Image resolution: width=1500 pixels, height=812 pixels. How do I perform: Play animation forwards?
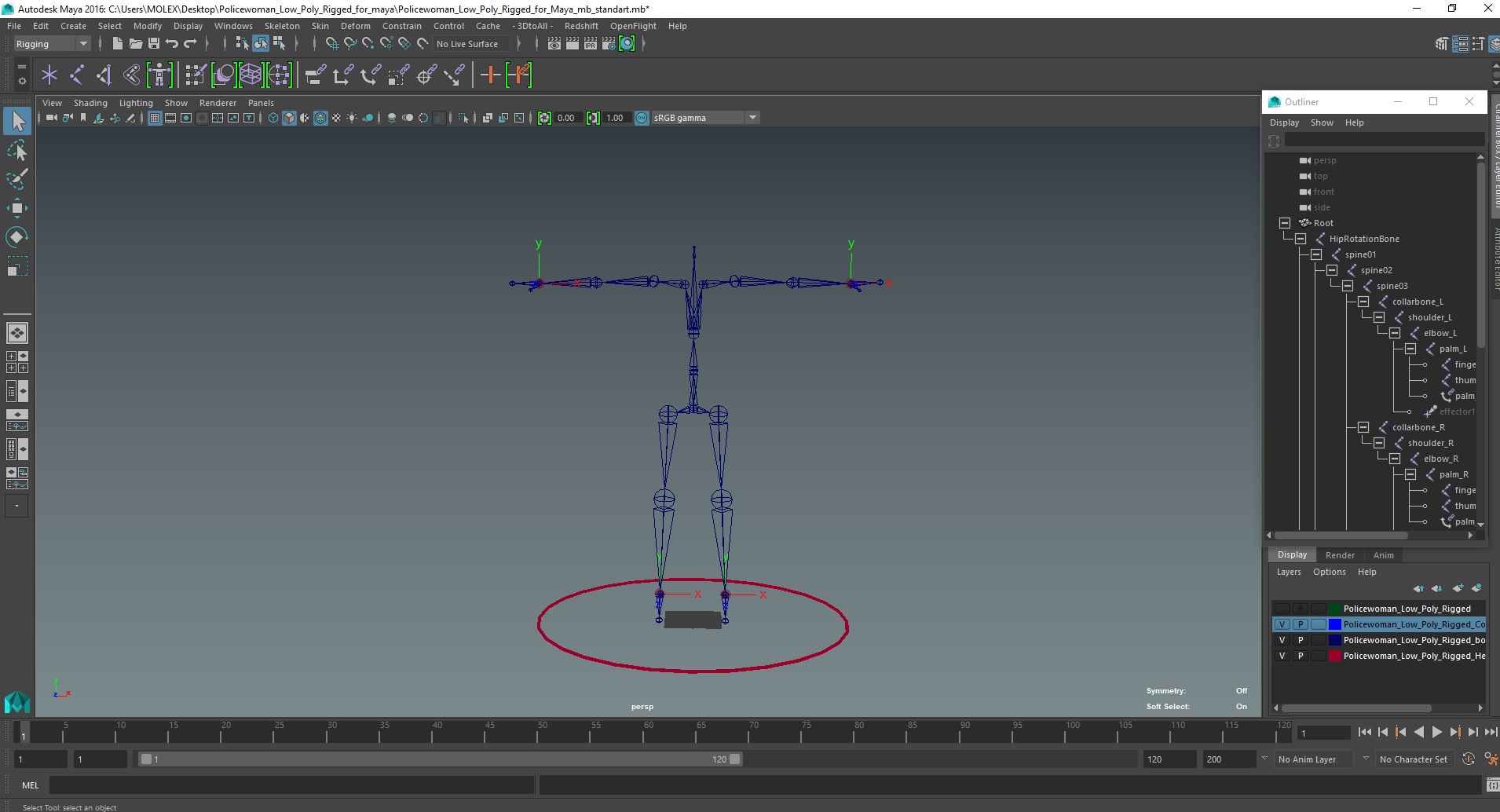coord(1436,732)
